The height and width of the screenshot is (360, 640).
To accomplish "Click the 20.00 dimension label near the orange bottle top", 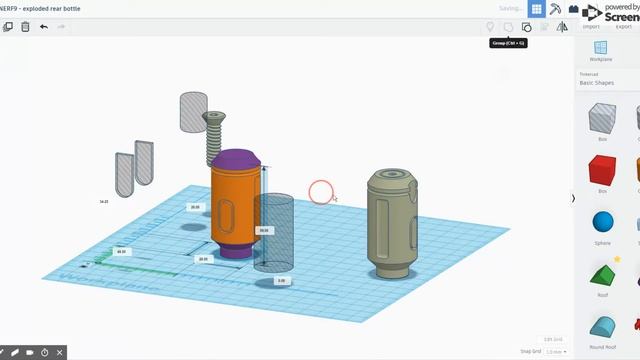I will pos(196,207).
